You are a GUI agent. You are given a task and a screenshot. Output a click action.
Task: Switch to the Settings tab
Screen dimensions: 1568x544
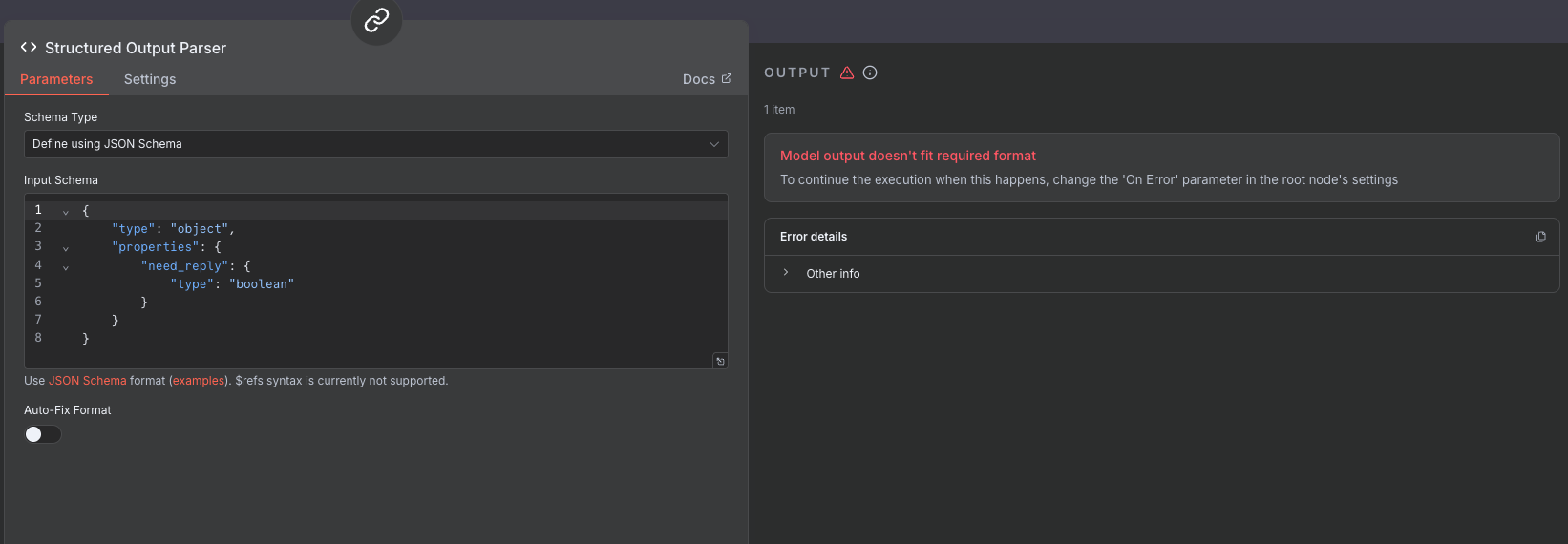(150, 79)
